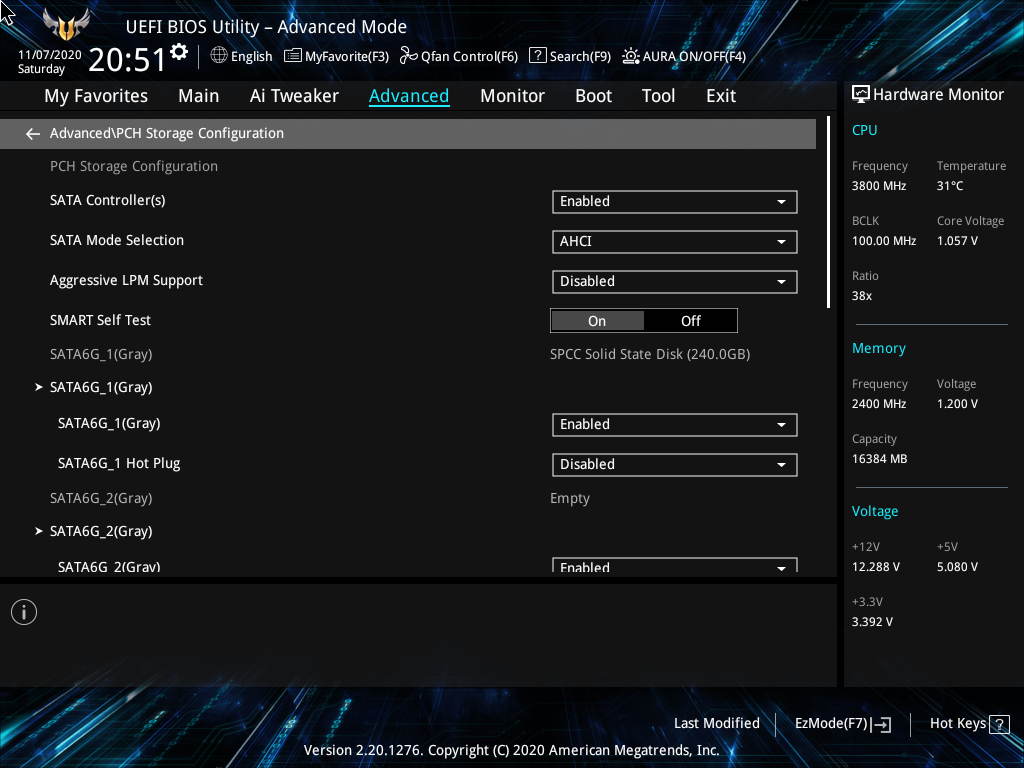Click the CPU temperature 31°C value
1024x768 pixels.
[x=950, y=186]
